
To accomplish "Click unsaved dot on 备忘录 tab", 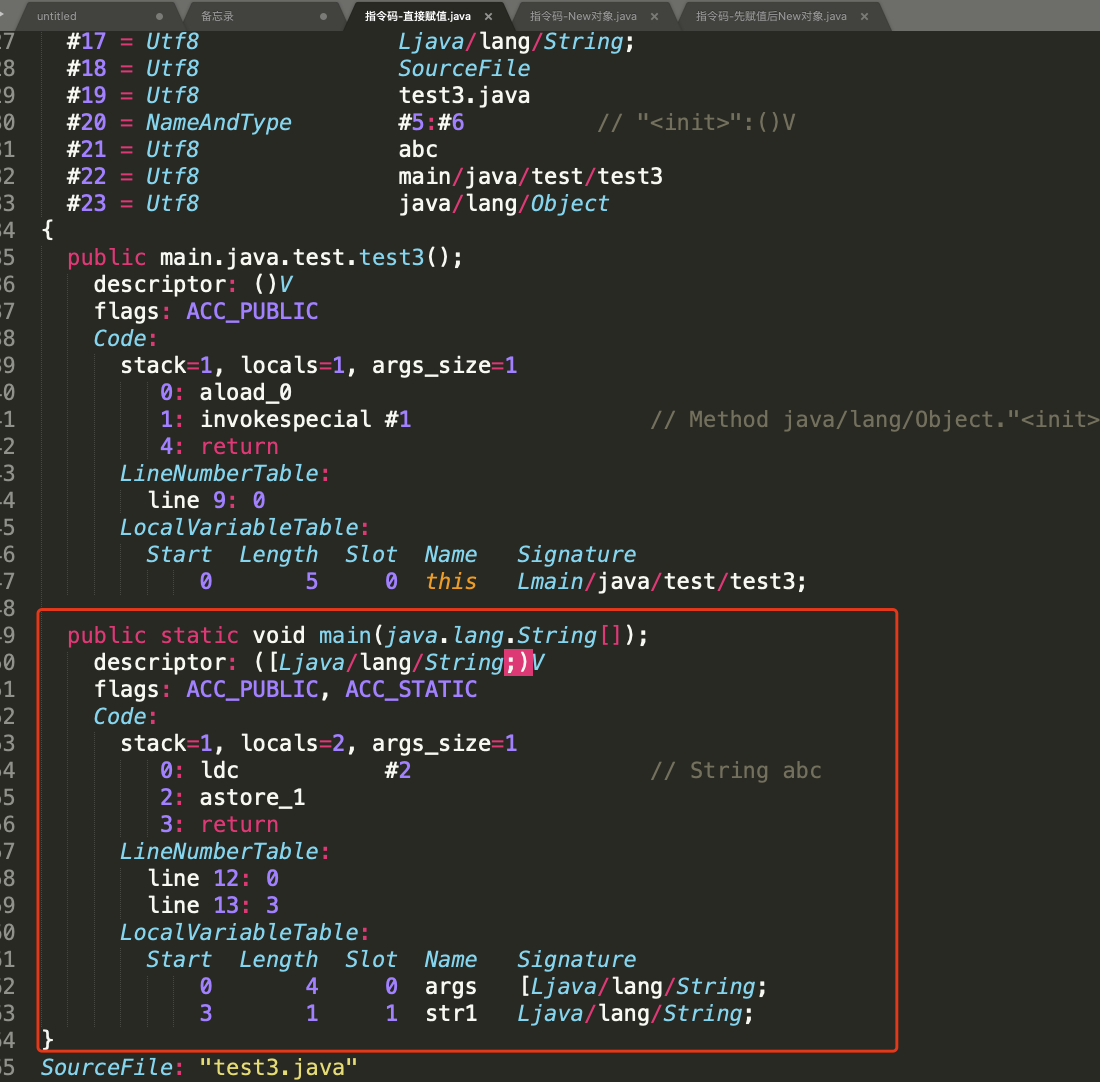I will [x=323, y=16].
